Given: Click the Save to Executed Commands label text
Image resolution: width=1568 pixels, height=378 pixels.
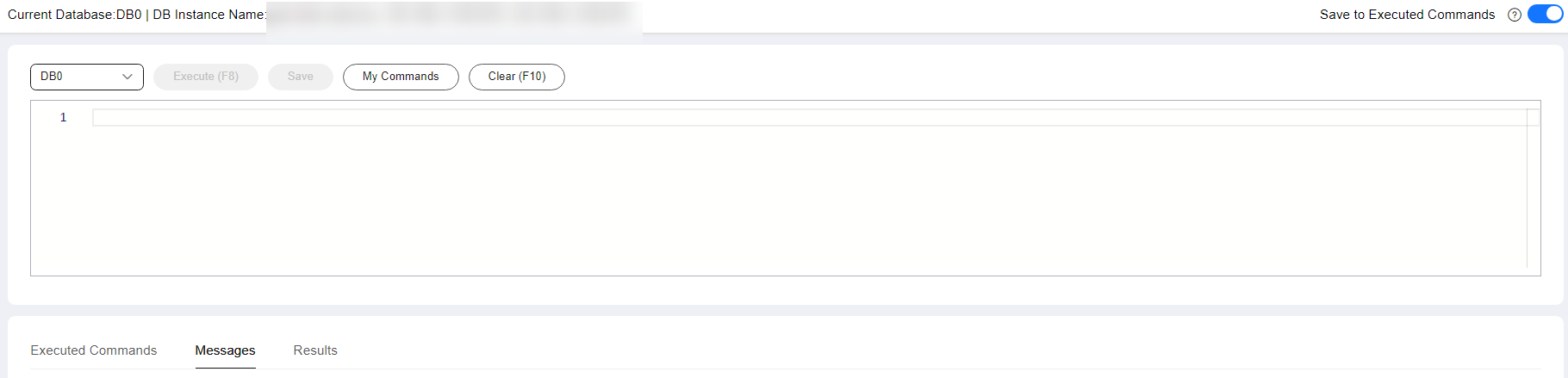Looking at the screenshot, I should click(x=1408, y=15).
